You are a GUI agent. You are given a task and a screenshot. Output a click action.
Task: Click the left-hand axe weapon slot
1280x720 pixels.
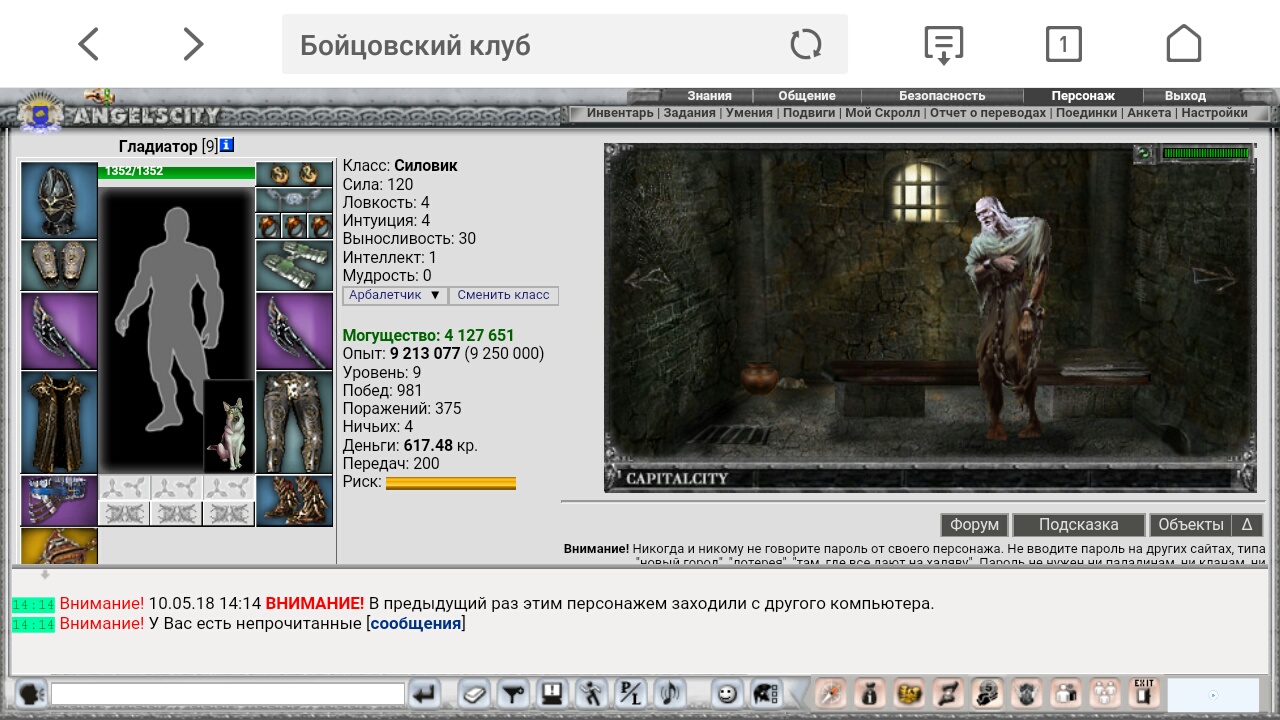tap(59, 331)
